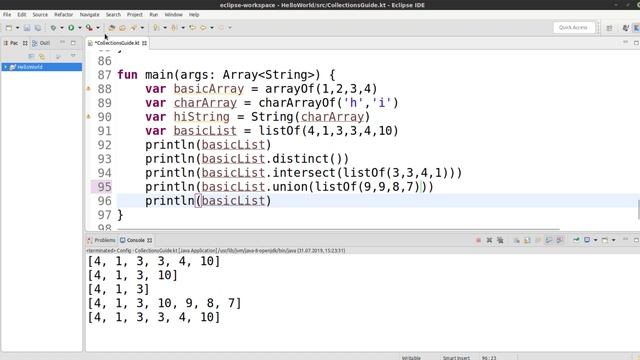Click the Open Perspective icon
The height and width of the screenshot is (360, 640).
(609, 28)
